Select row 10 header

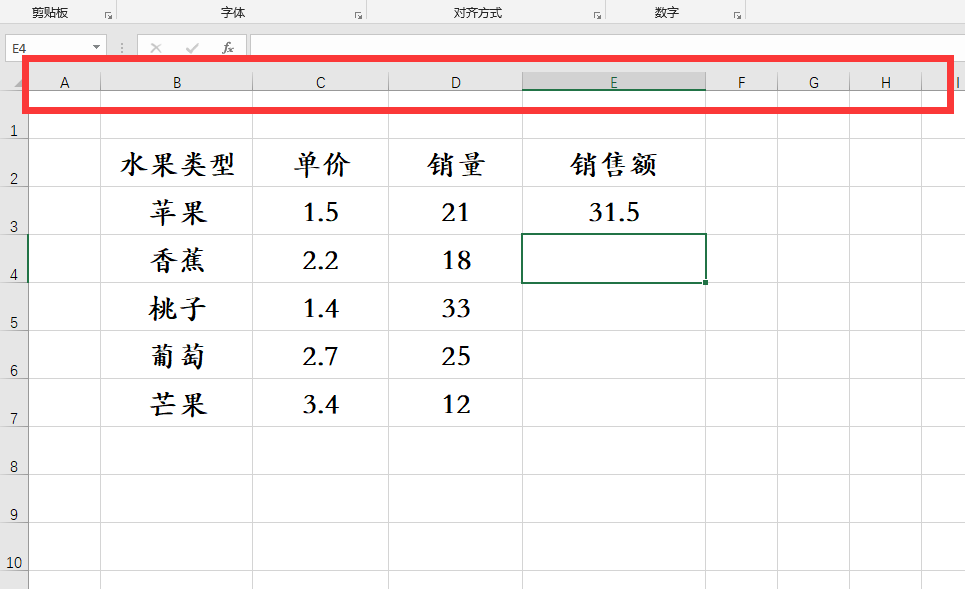click(14, 547)
